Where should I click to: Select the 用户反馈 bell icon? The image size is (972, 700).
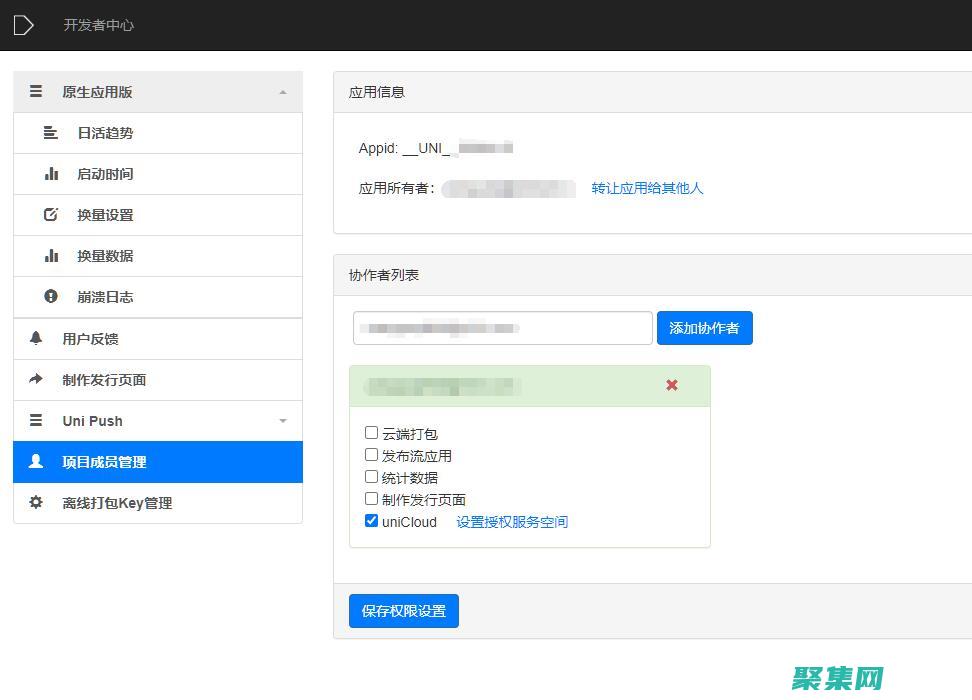coord(36,338)
